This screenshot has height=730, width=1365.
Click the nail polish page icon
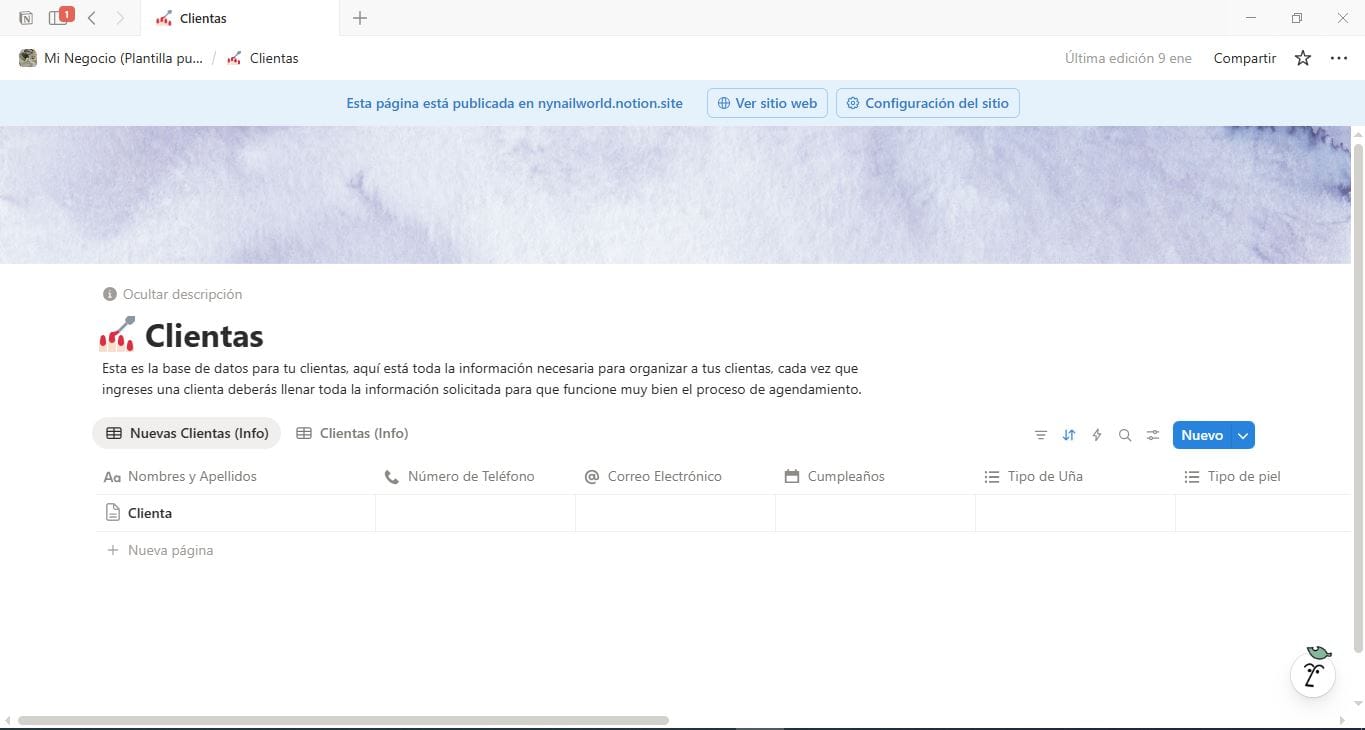[117, 334]
